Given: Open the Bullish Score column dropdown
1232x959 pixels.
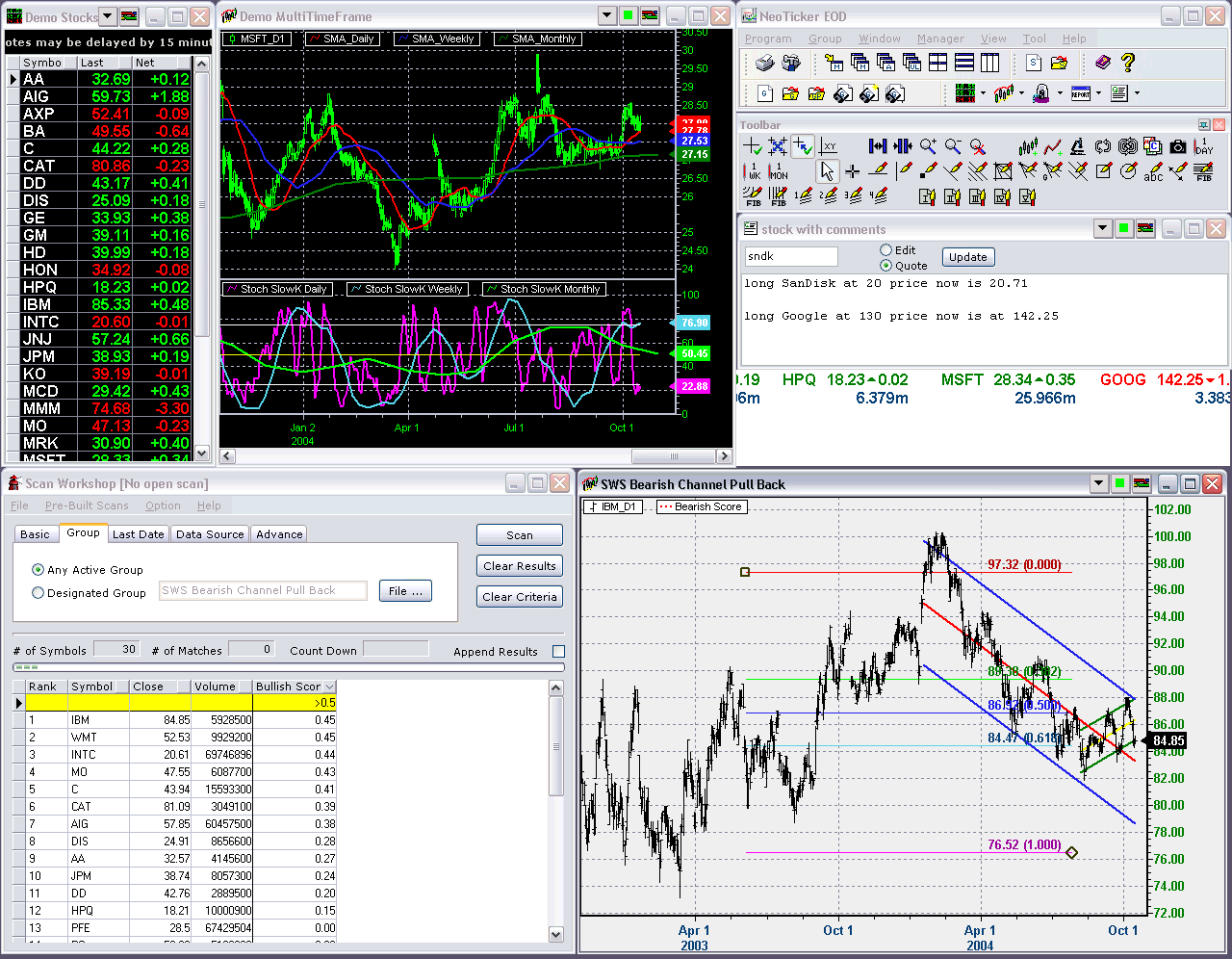Looking at the screenshot, I should point(330,687).
